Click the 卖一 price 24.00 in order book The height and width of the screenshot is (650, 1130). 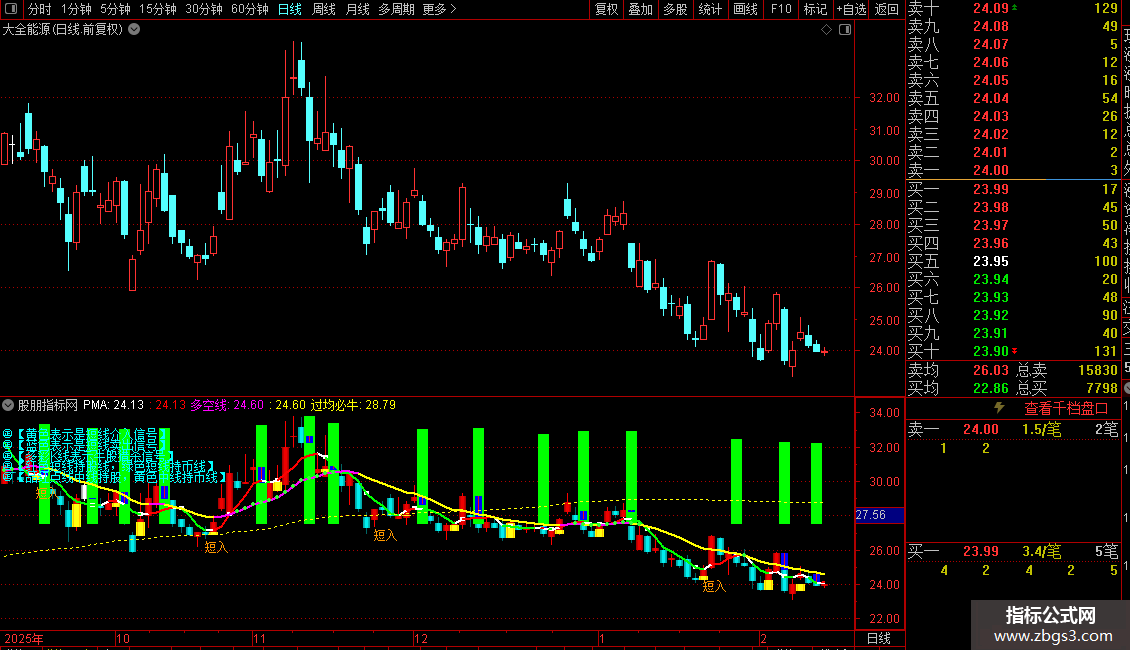[990, 171]
